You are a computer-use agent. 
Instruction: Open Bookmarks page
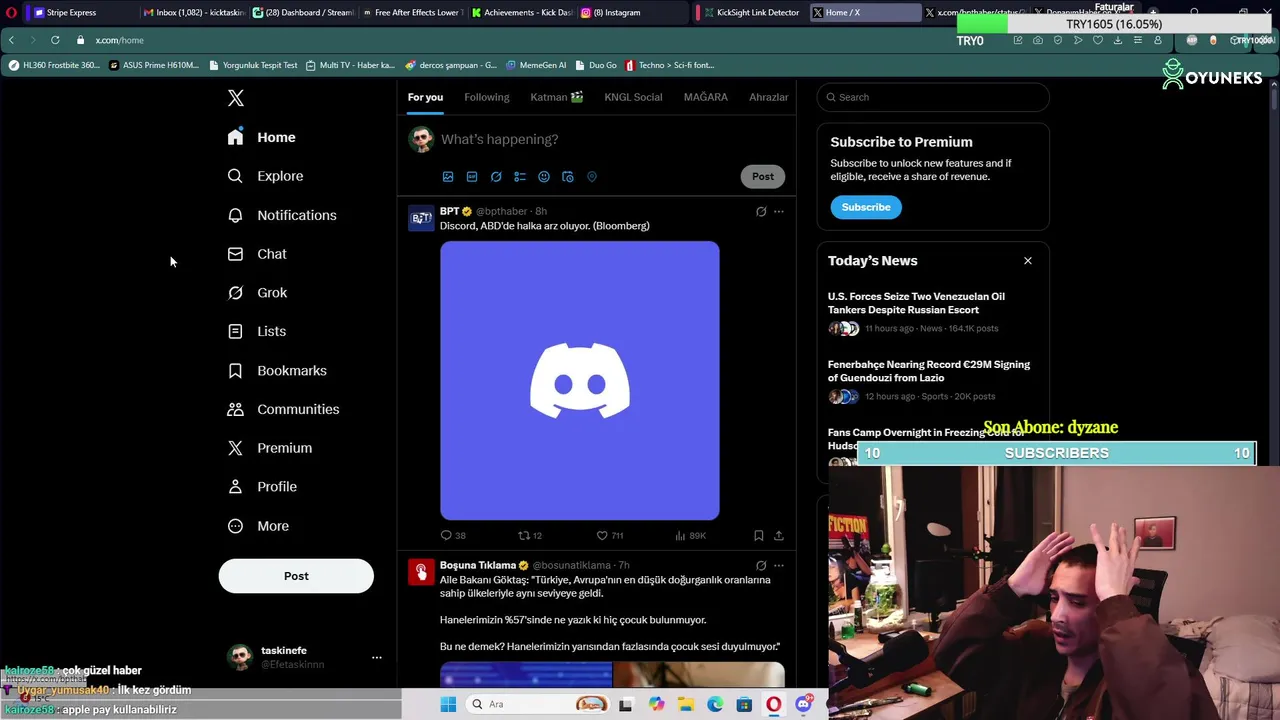(x=278, y=370)
